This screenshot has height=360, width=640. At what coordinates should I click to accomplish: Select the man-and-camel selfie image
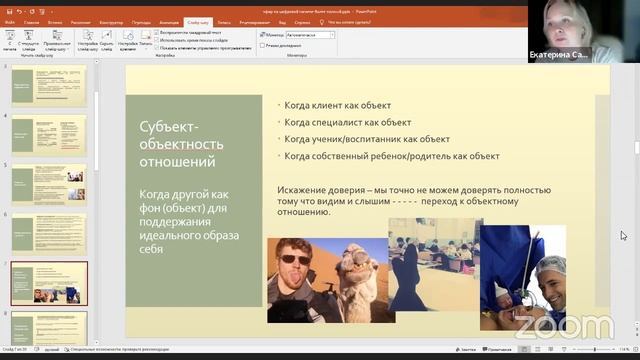click(x=329, y=280)
